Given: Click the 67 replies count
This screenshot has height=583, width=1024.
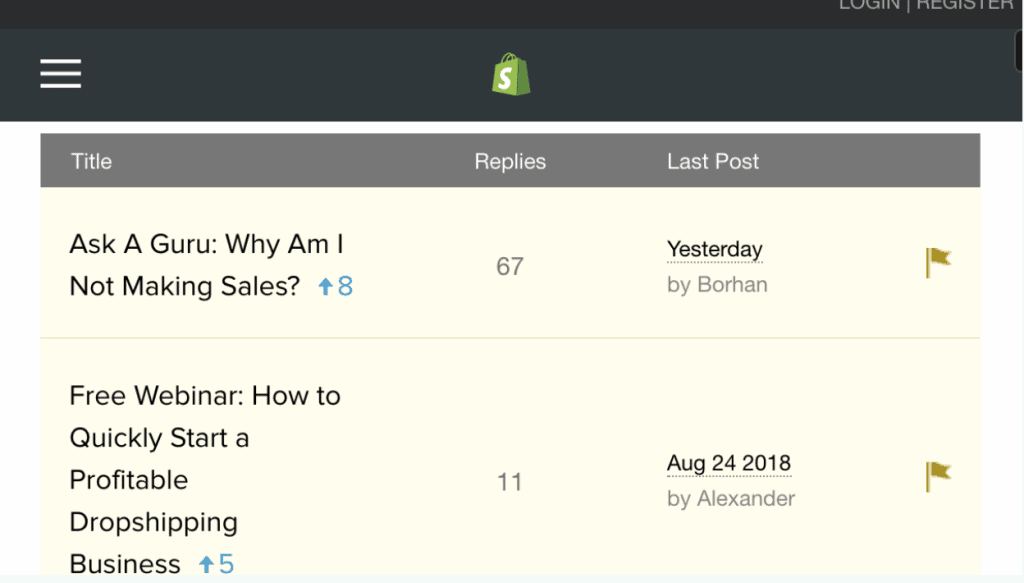Looking at the screenshot, I should tap(510, 266).
